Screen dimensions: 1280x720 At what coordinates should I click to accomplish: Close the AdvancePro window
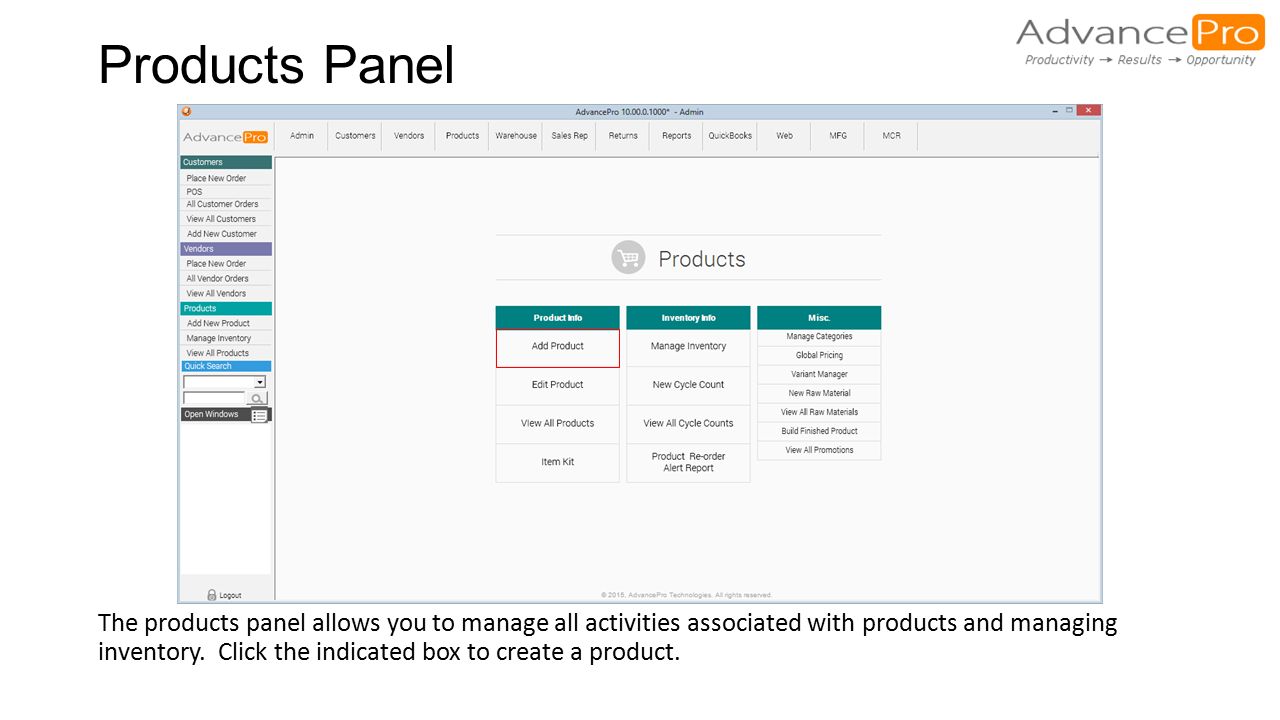(x=1088, y=111)
